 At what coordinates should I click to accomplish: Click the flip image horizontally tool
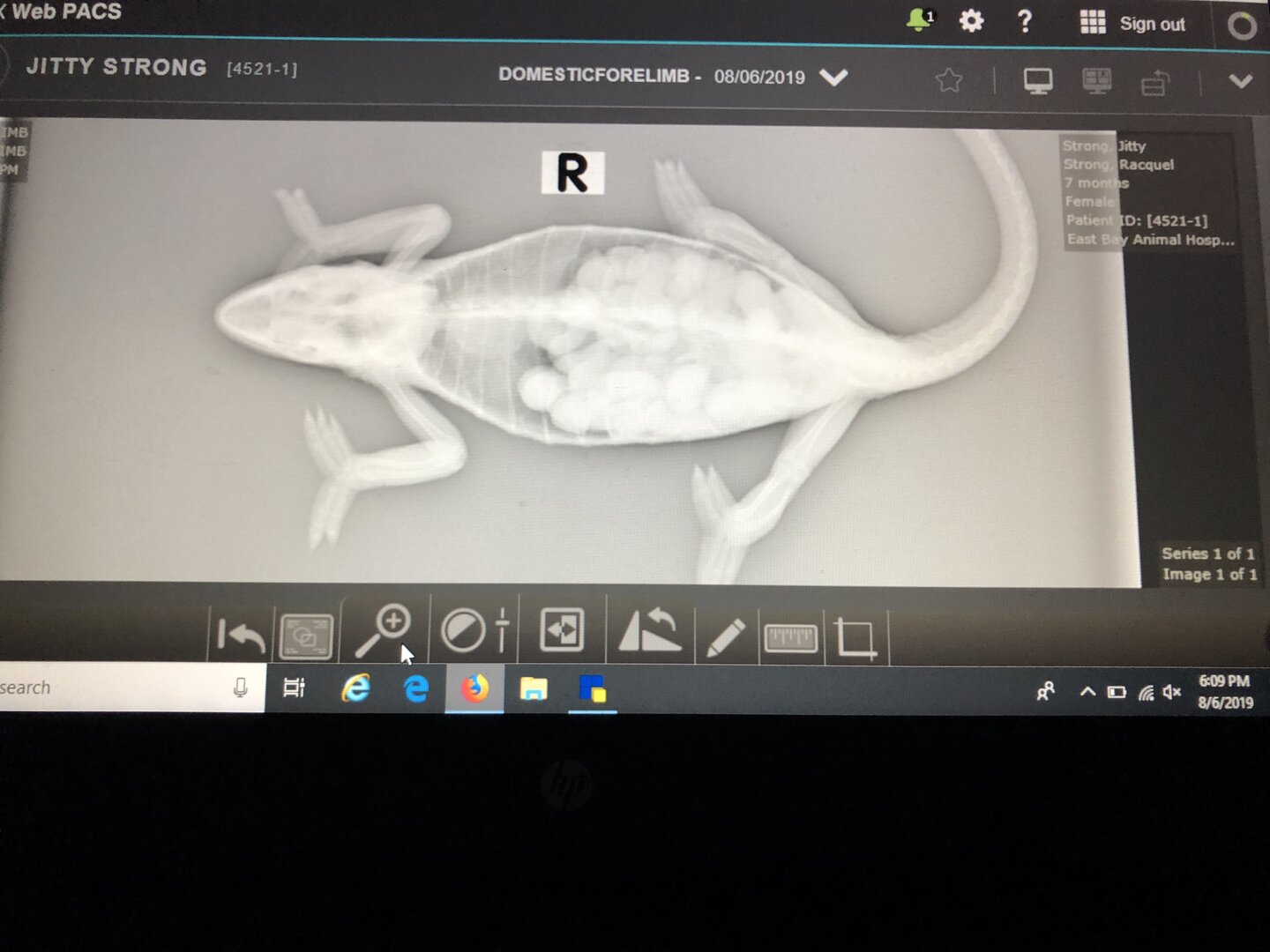tap(562, 631)
